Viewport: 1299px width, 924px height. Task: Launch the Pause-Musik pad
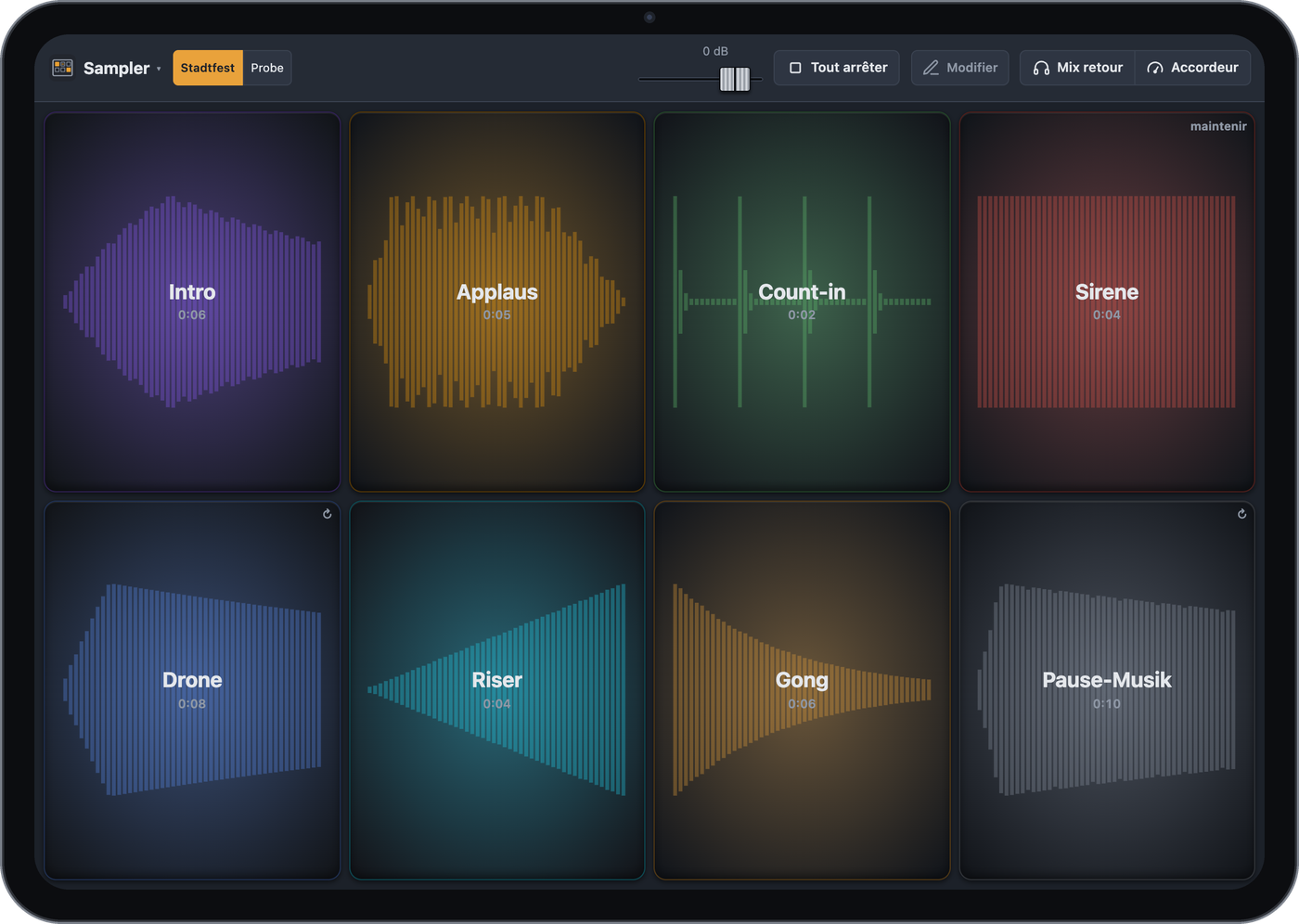point(1107,691)
